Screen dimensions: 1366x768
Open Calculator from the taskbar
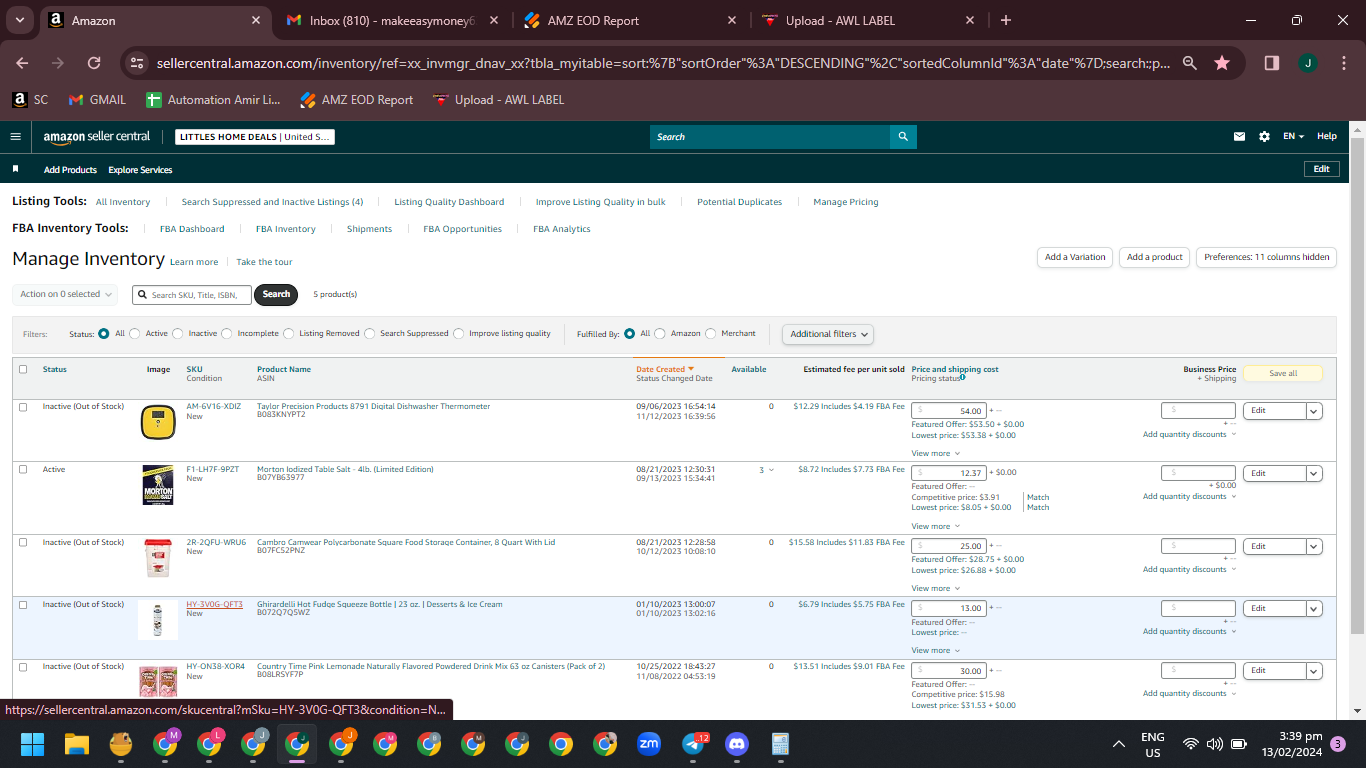pos(781,744)
